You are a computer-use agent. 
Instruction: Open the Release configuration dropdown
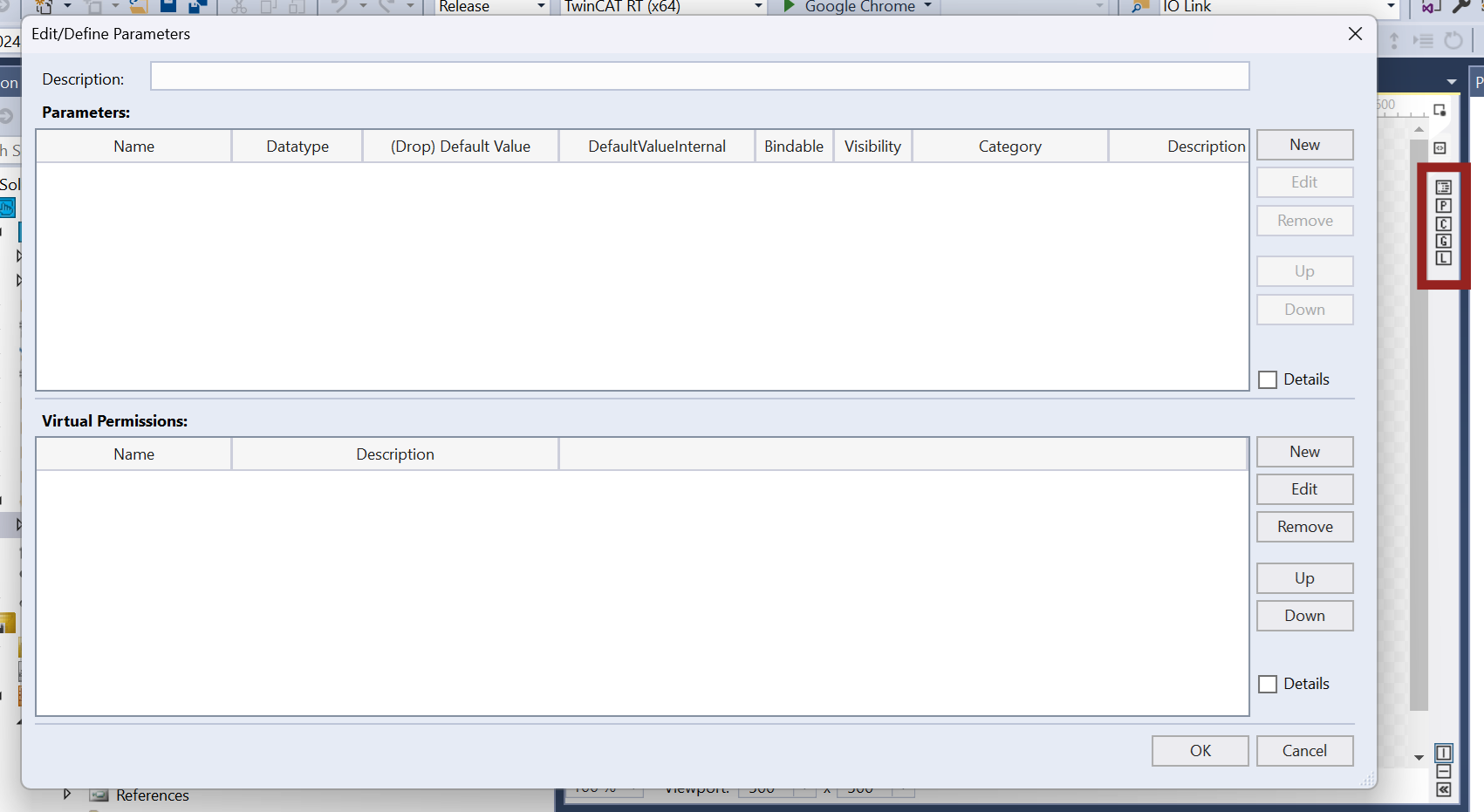pyautogui.click(x=541, y=6)
